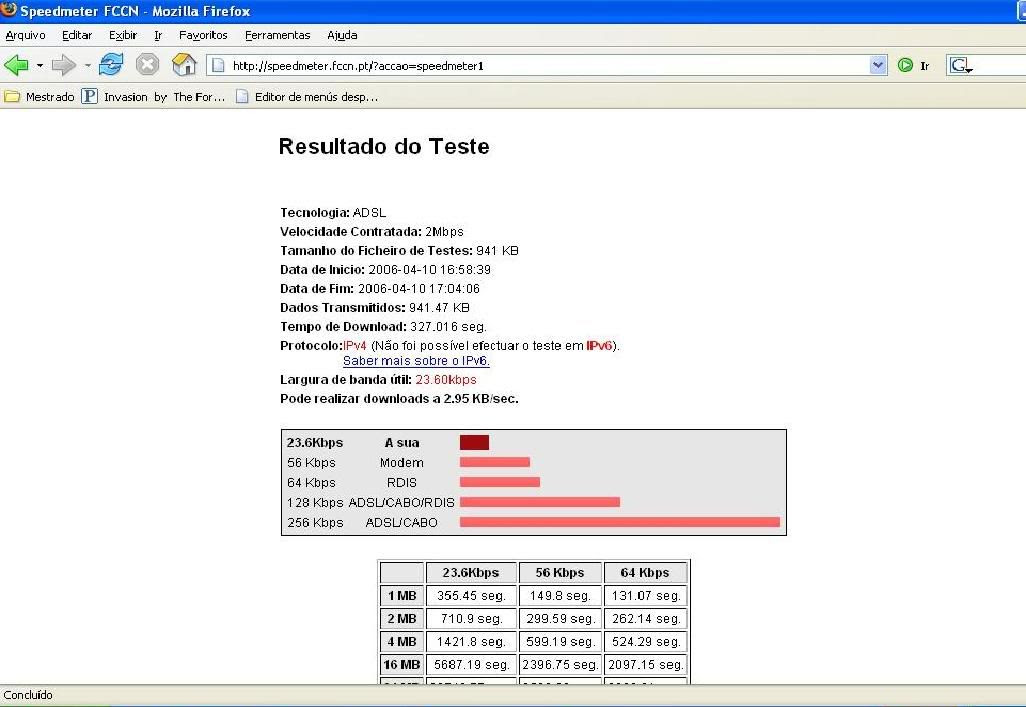Click the '23.6Kbps' table column header

coord(471,572)
